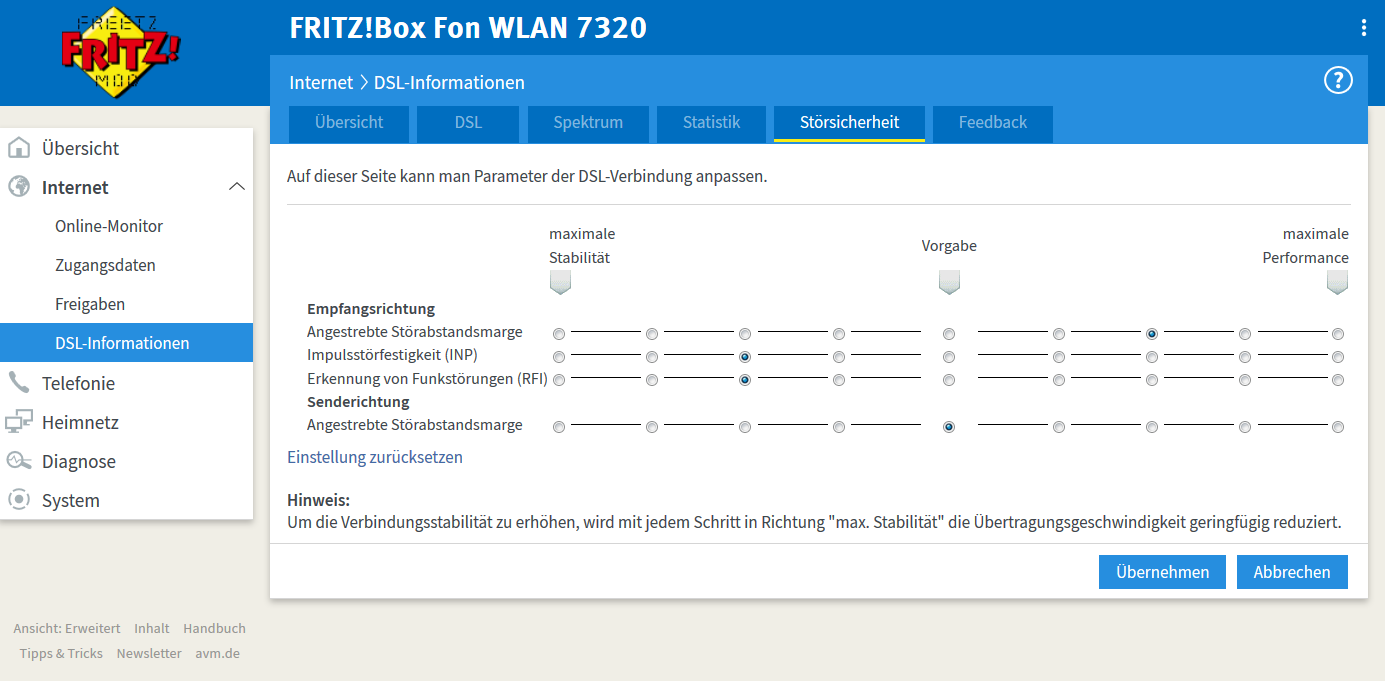Click Internet in the header breadcrumb
This screenshot has width=1385, height=681.
321,82
